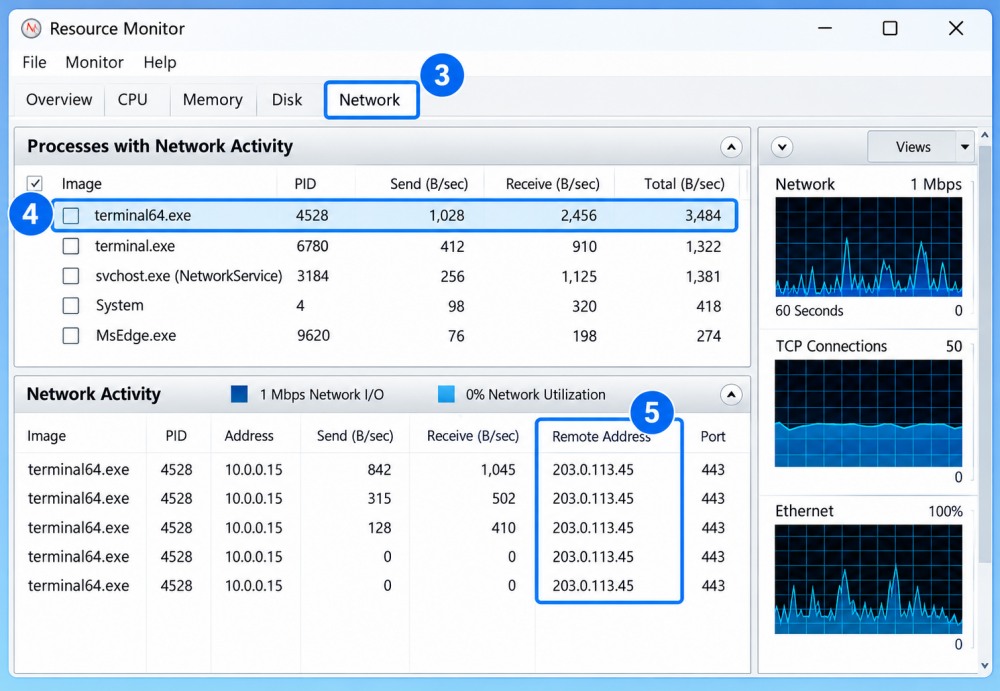Viewport: 1000px width, 691px height.
Task: Check the MsEdge.exe process checkbox
Action: pos(71,336)
